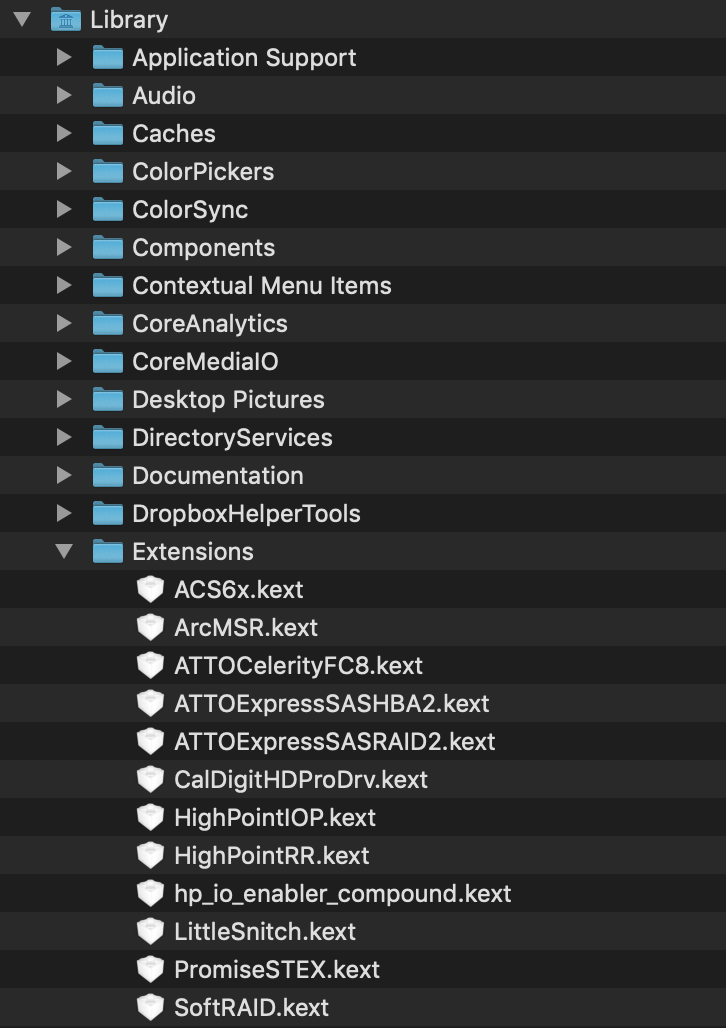Select hp_io_enabler_compound.kext in the list
Image resolution: width=726 pixels, height=1028 pixels.
point(342,893)
